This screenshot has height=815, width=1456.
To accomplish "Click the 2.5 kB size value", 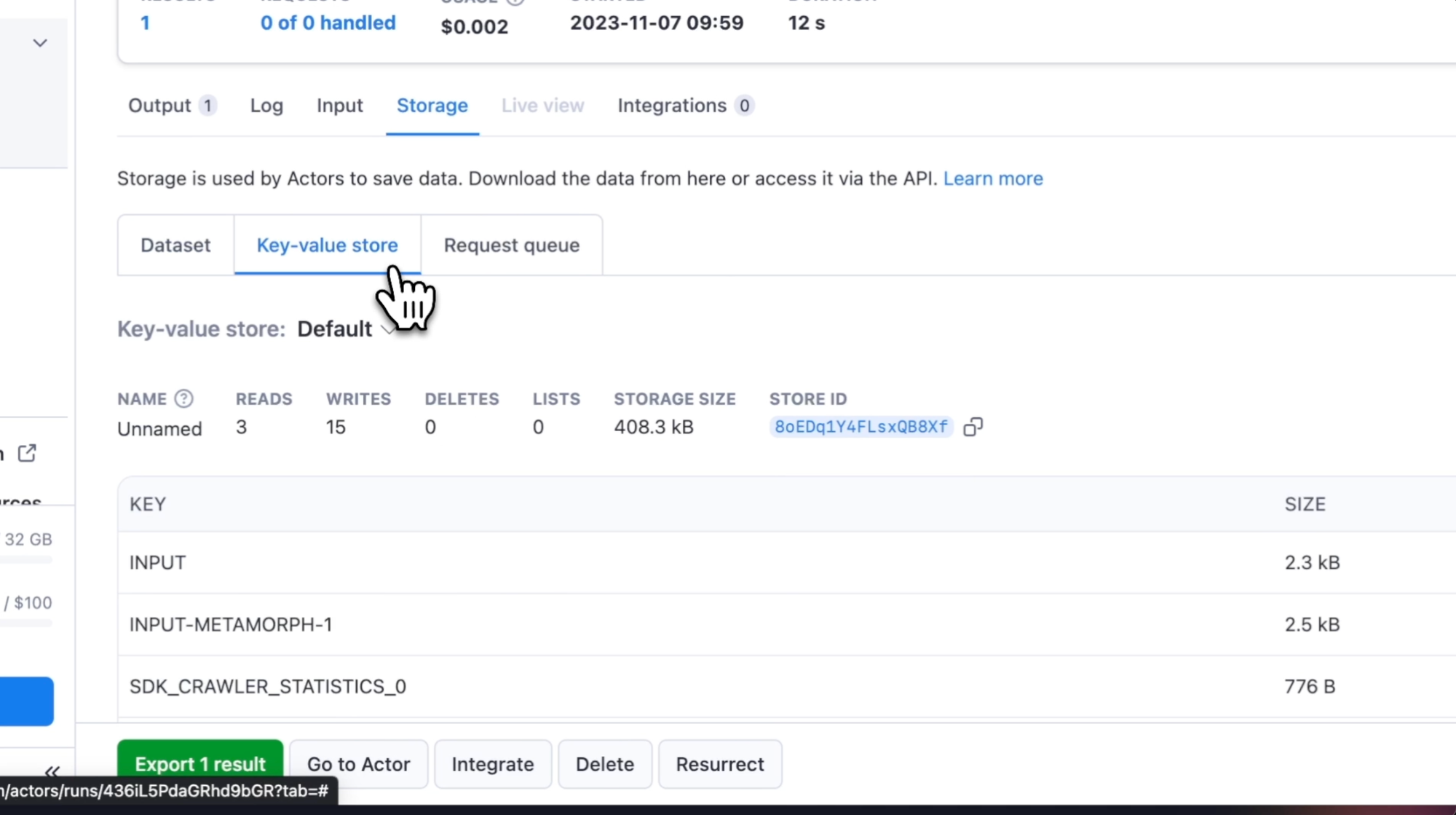I will [1312, 624].
